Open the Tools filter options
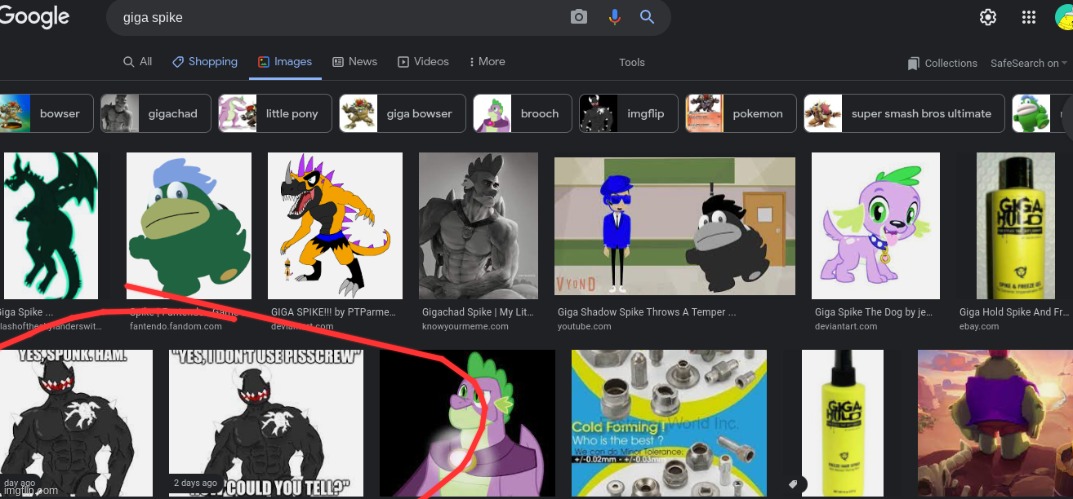The width and height of the screenshot is (1073, 499). point(632,62)
